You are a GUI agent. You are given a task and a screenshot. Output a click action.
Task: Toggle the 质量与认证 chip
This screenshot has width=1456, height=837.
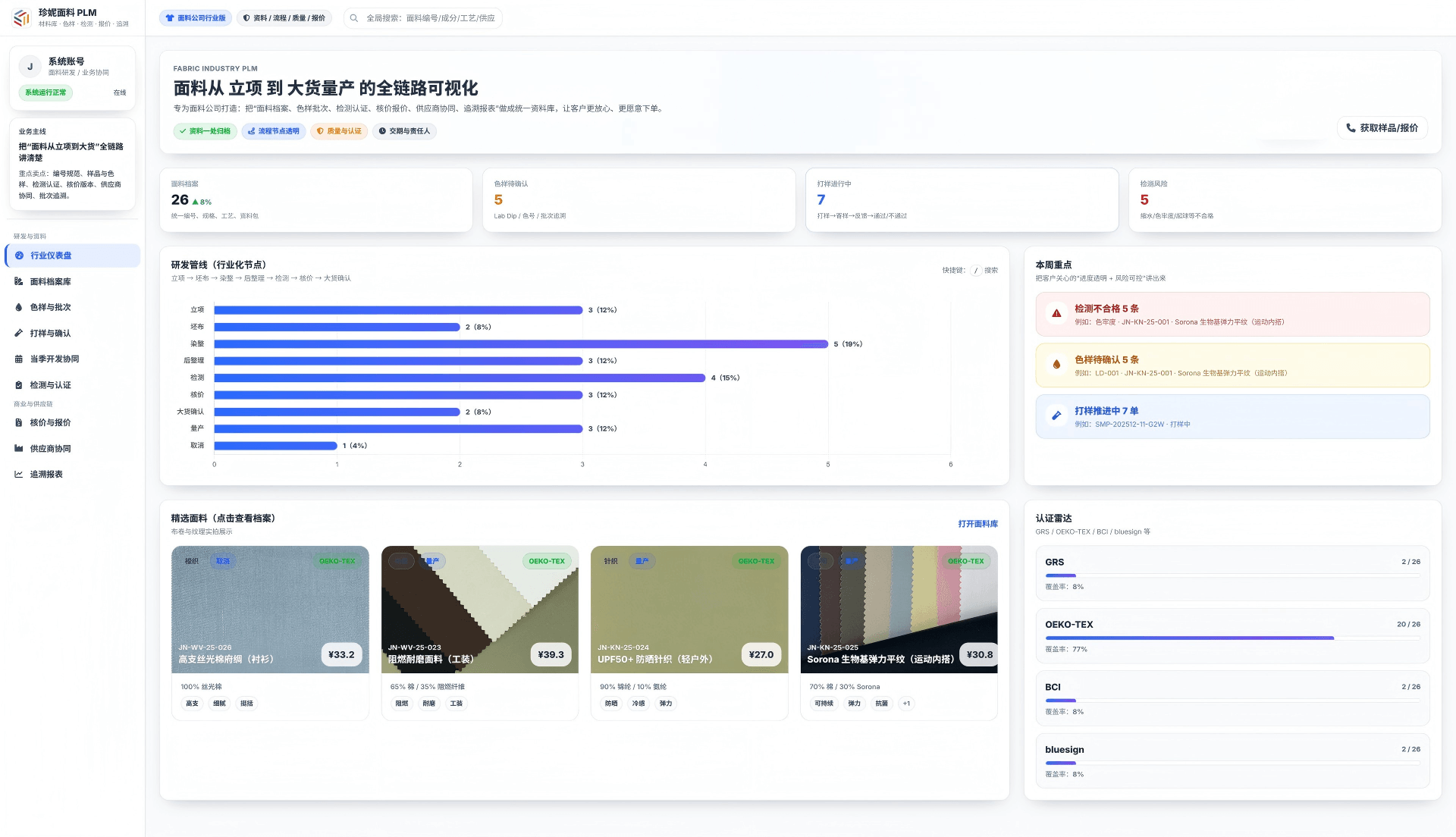(338, 131)
